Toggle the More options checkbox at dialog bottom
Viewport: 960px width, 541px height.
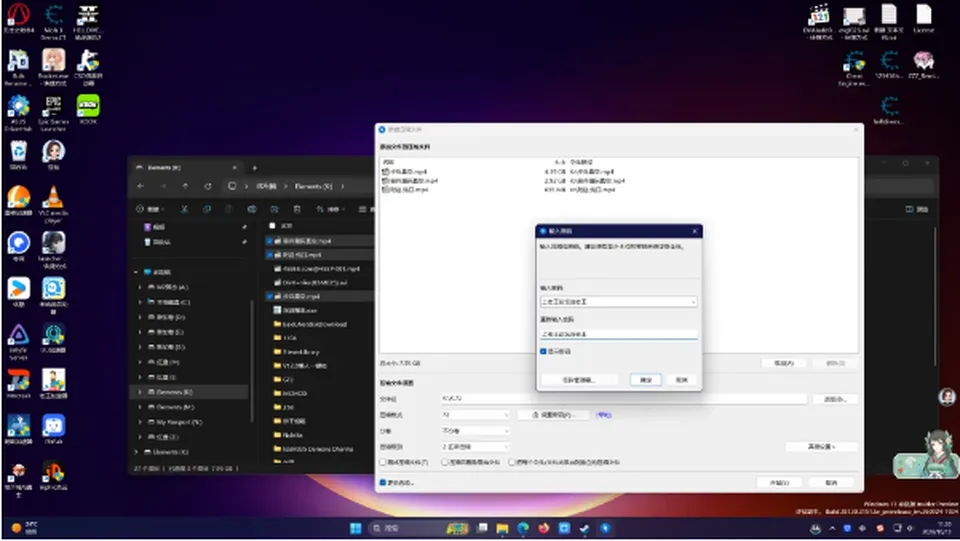point(383,482)
